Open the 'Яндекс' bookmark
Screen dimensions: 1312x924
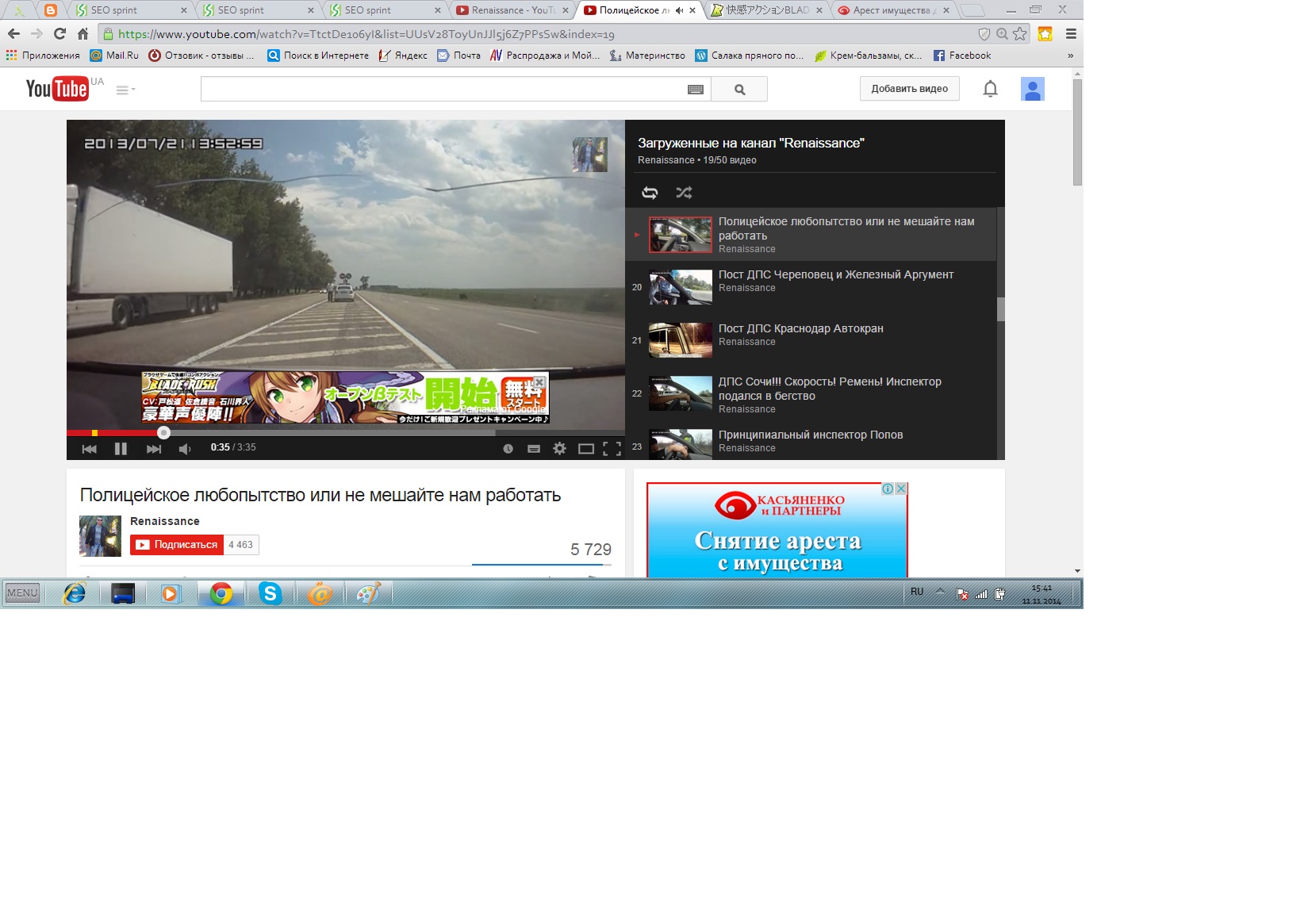tap(403, 56)
